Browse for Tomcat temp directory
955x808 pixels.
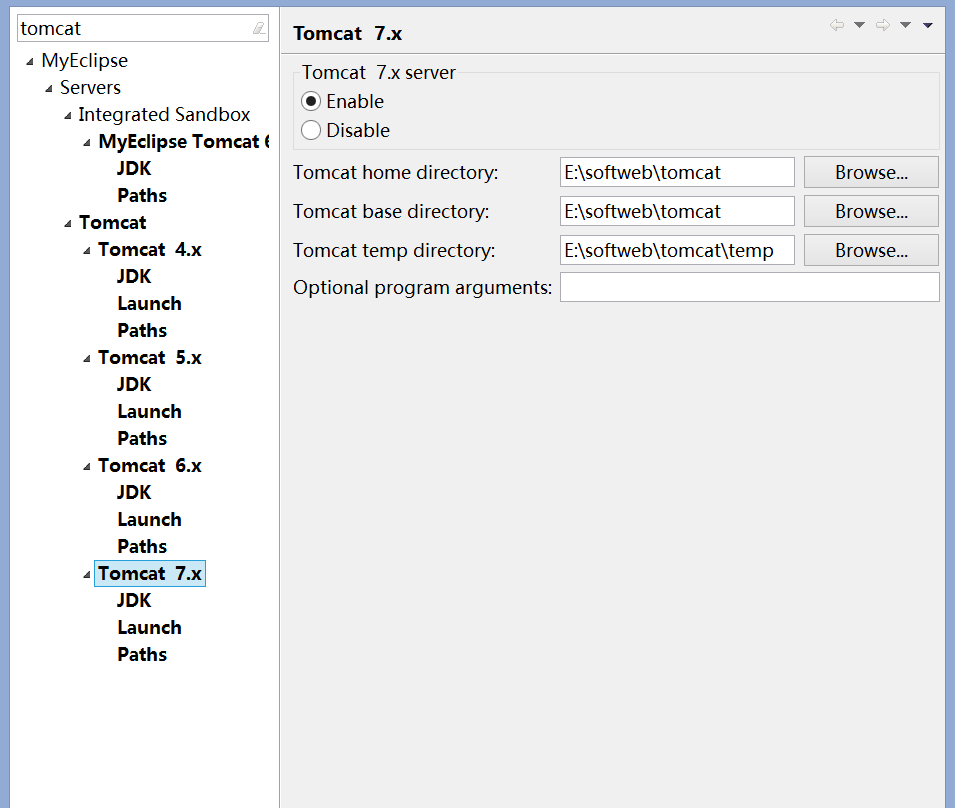871,250
